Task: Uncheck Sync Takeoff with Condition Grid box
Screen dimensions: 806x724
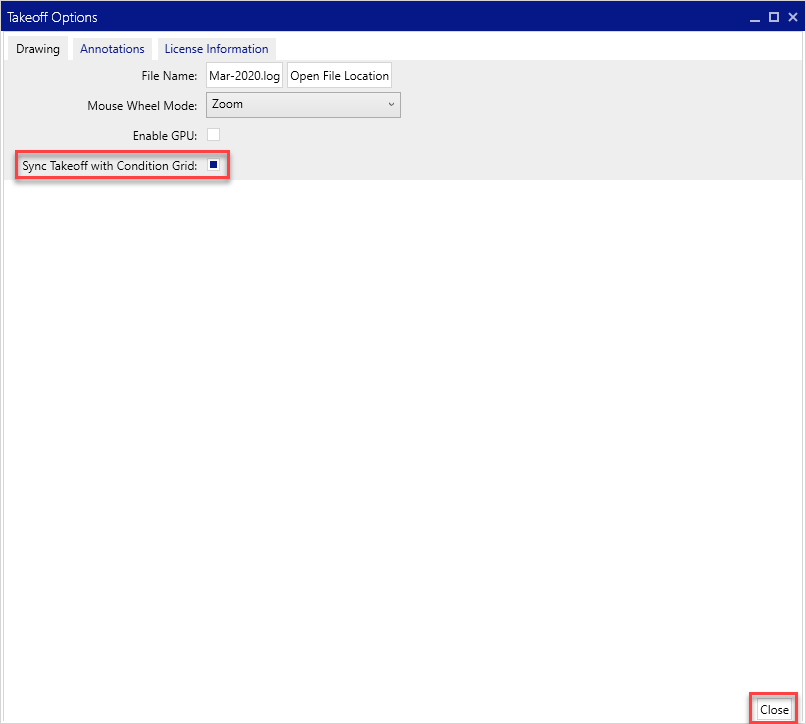Action: click(x=213, y=165)
